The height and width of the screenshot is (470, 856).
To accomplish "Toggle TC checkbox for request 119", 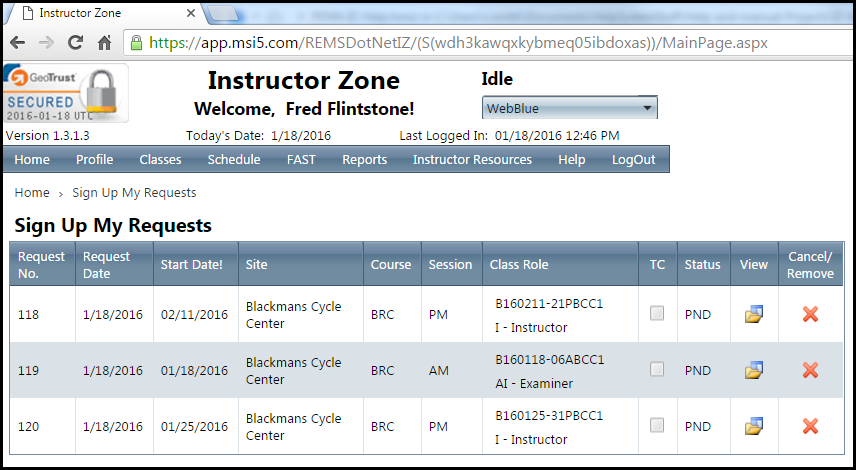I will 657,370.
